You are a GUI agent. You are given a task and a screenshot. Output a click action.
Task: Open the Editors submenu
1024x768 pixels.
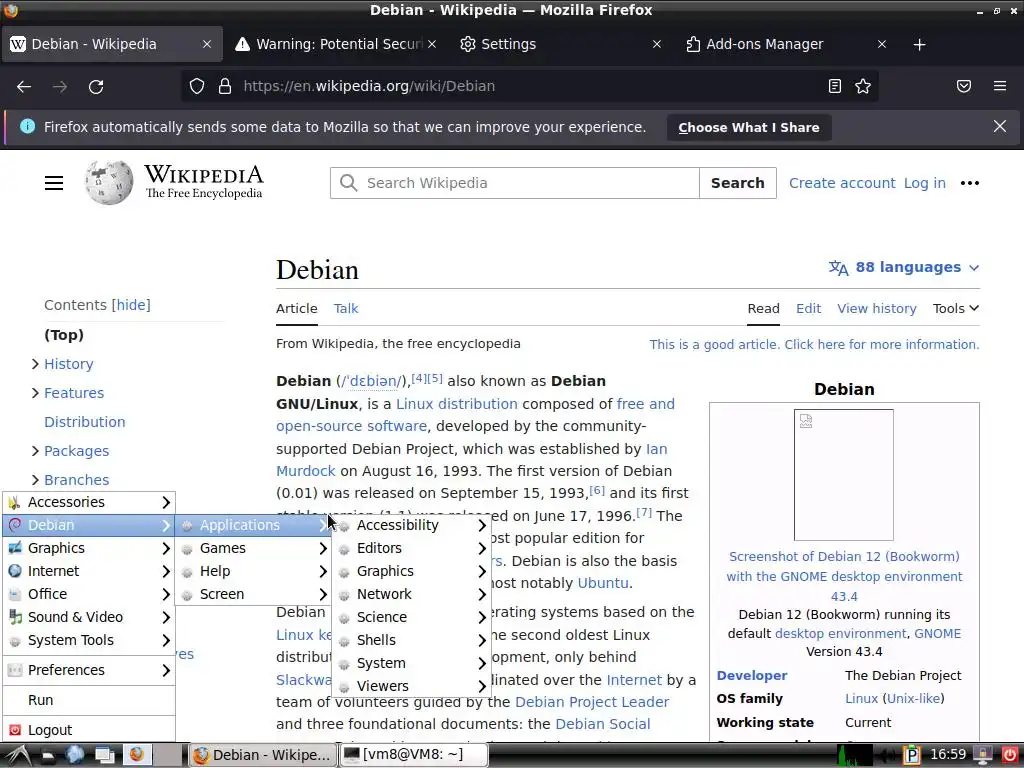[x=412, y=548]
